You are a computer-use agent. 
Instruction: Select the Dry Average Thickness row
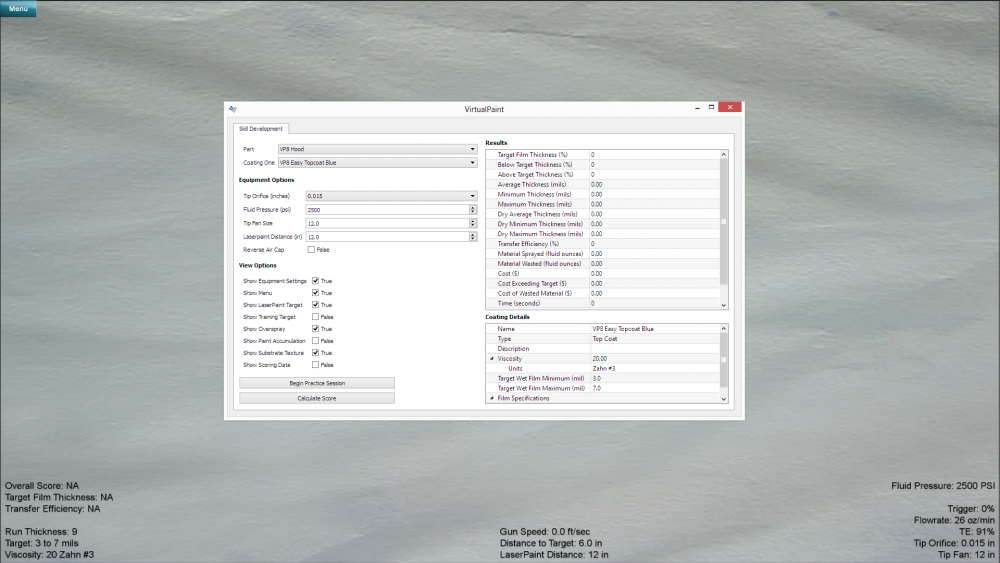pos(603,214)
